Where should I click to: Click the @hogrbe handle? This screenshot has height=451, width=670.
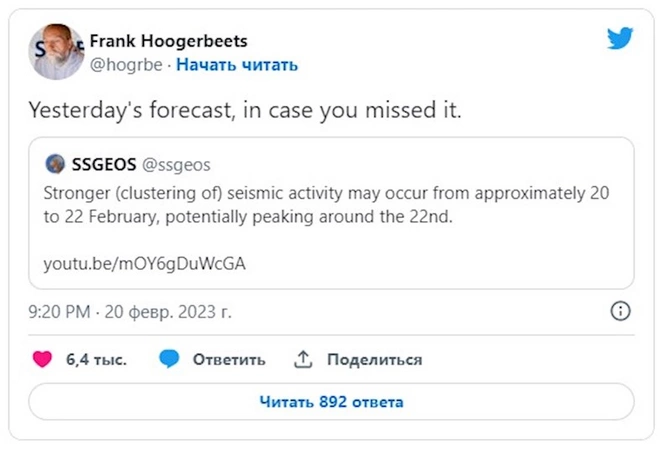tap(126, 65)
